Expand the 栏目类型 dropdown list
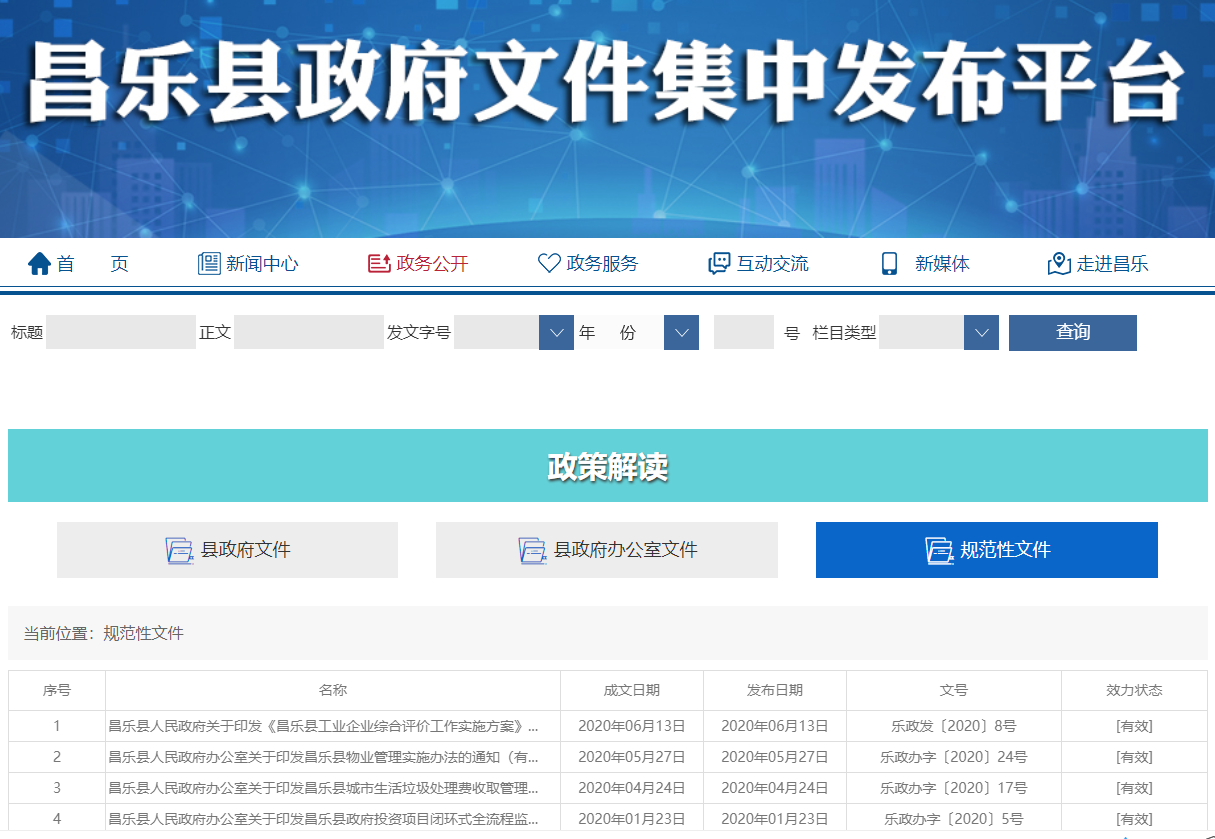 tap(981, 333)
